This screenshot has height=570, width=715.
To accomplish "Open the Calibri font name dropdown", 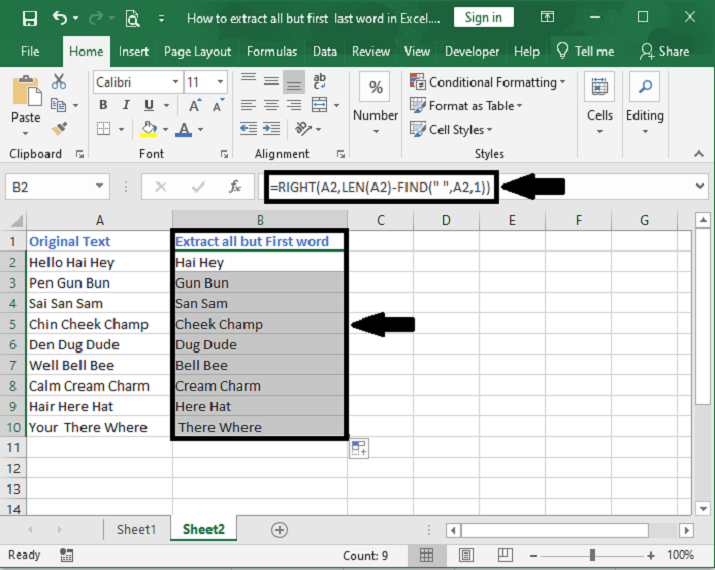I will point(175,82).
